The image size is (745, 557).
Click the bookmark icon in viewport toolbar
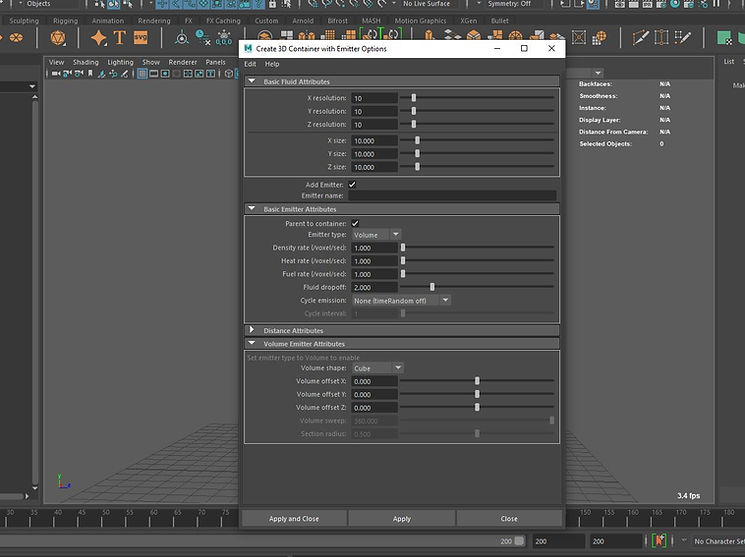[x=90, y=73]
